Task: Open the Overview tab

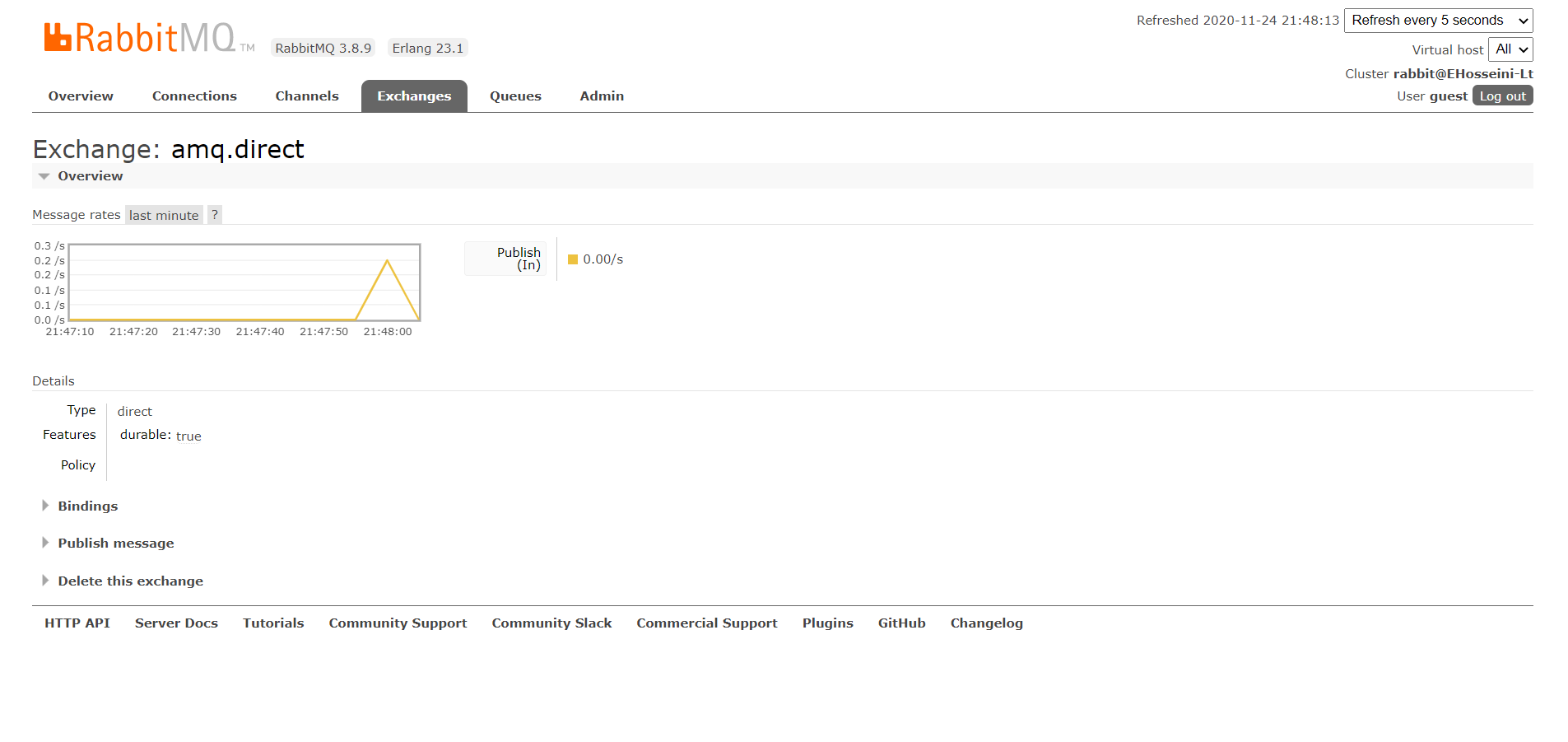Action: tap(81, 96)
